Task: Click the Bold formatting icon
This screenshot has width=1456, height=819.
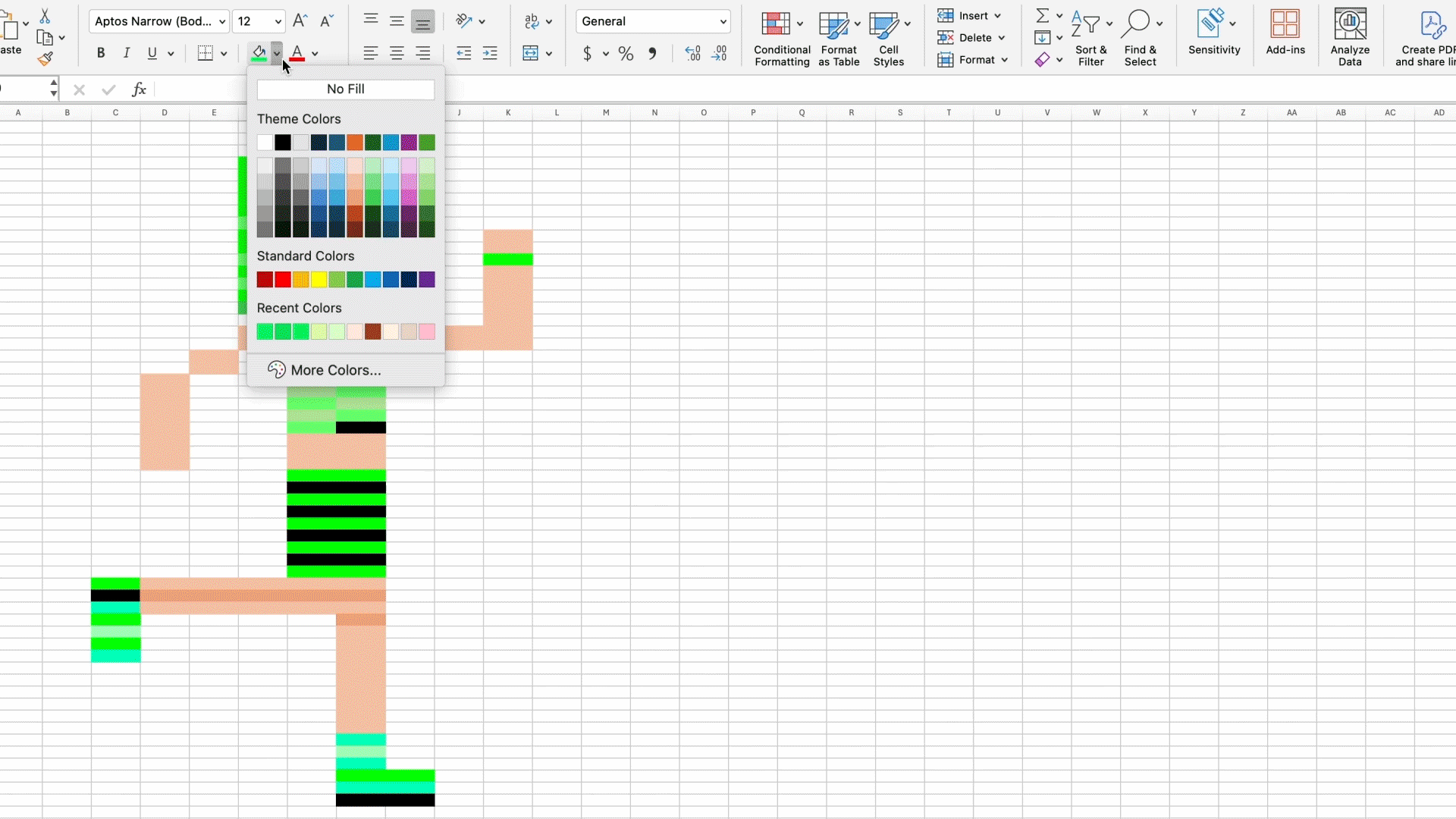Action: (100, 53)
